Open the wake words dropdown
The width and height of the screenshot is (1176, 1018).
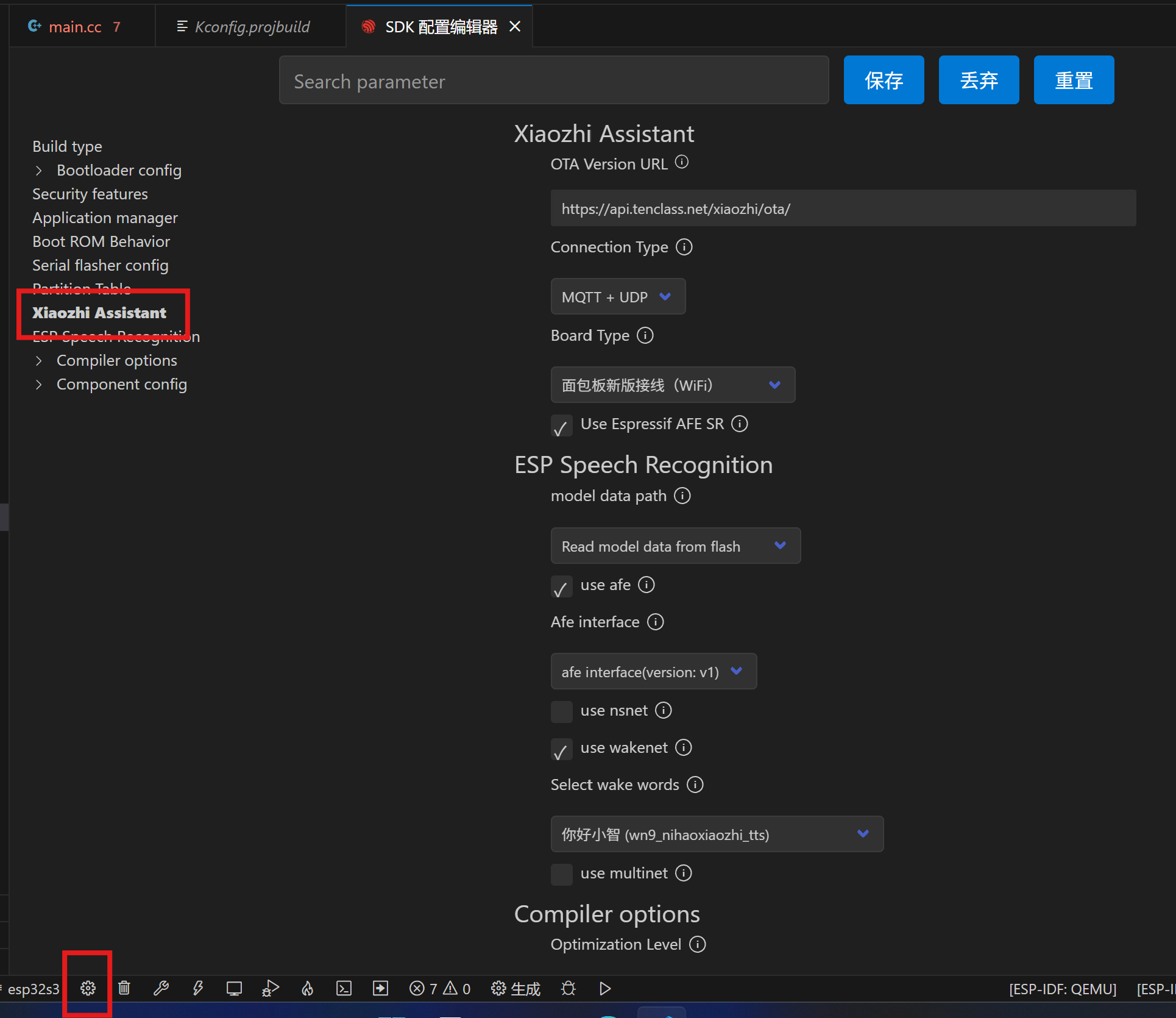[717, 834]
